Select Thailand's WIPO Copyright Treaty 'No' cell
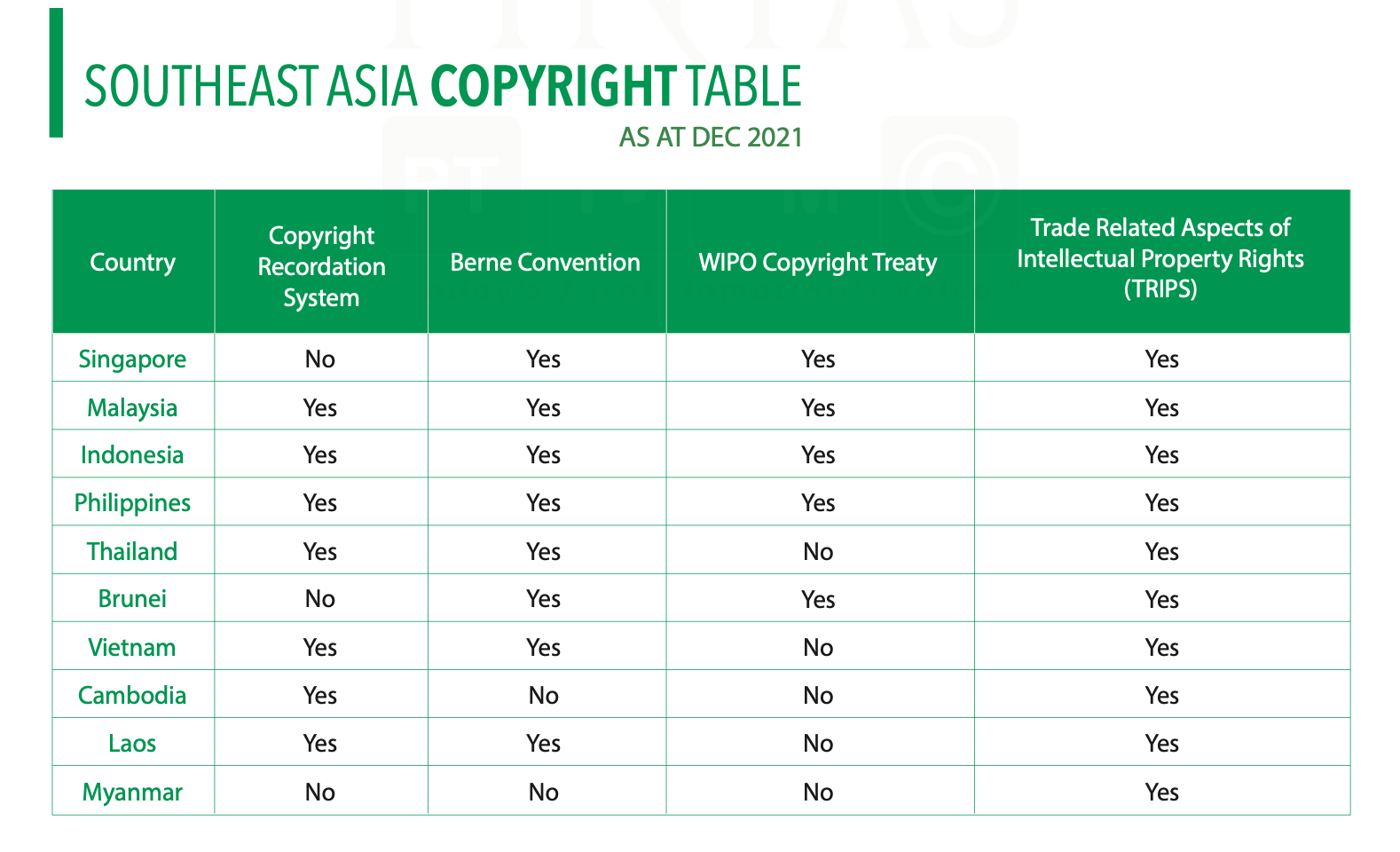The image size is (1400, 852). click(818, 552)
